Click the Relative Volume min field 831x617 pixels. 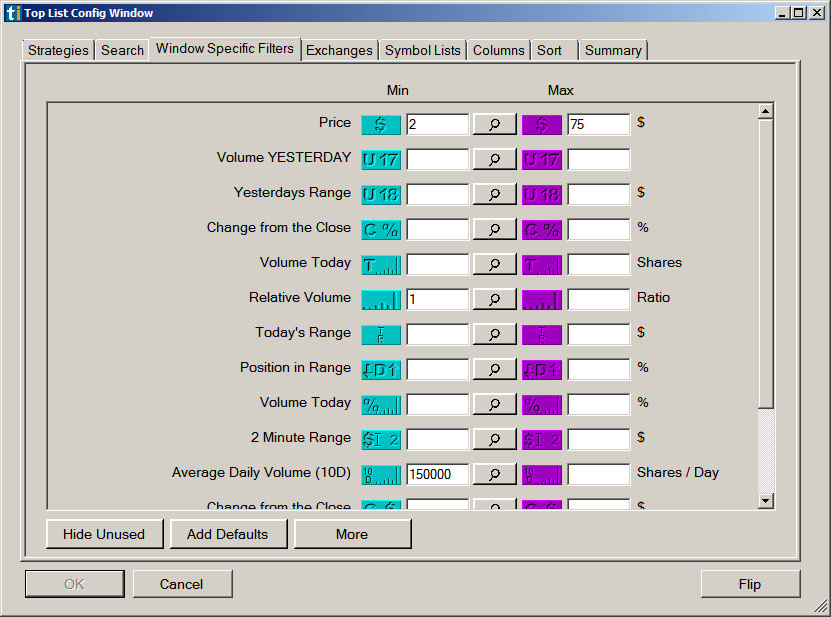[x=438, y=299]
